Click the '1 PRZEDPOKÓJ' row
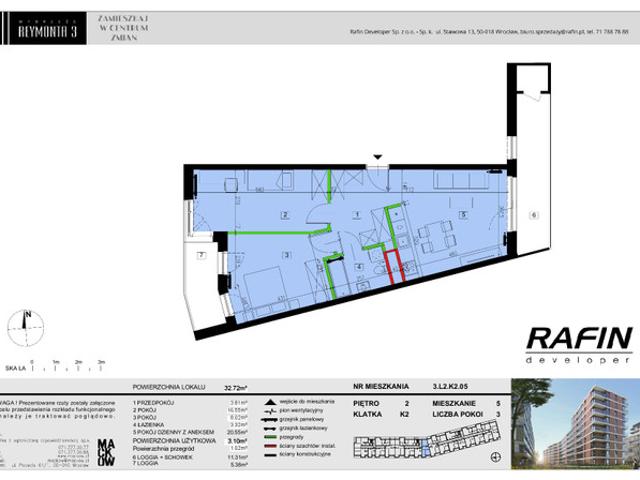Screen dimensions: 640x480 tap(190, 403)
